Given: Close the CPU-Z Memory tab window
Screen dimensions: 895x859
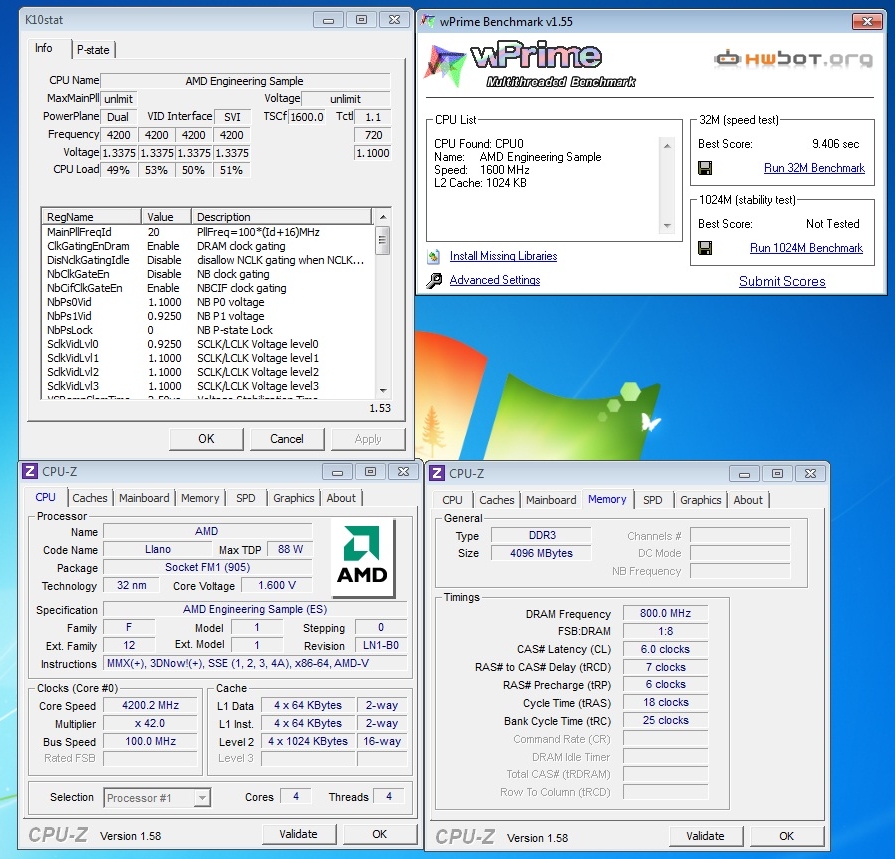Looking at the screenshot, I should pos(810,474).
